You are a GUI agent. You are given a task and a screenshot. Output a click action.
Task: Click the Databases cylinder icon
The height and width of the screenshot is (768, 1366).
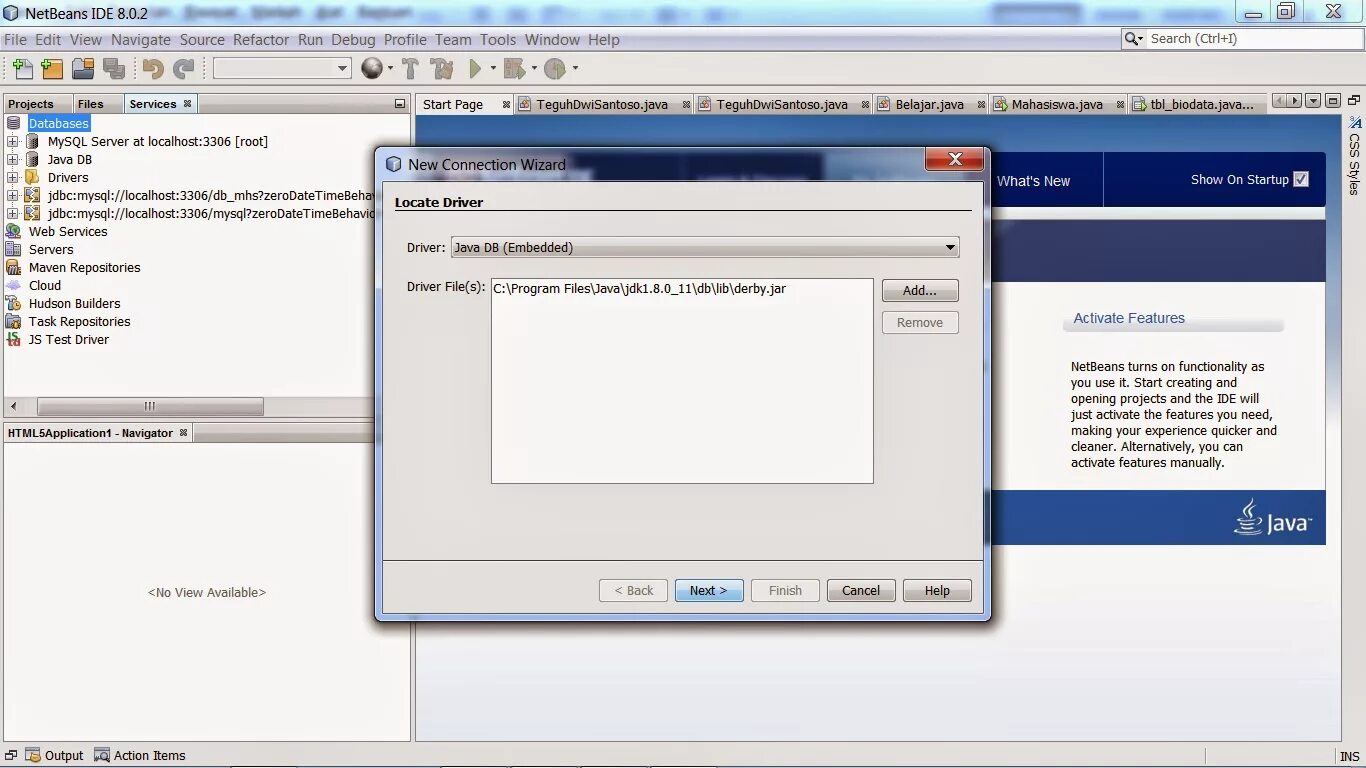click(x=13, y=123)
